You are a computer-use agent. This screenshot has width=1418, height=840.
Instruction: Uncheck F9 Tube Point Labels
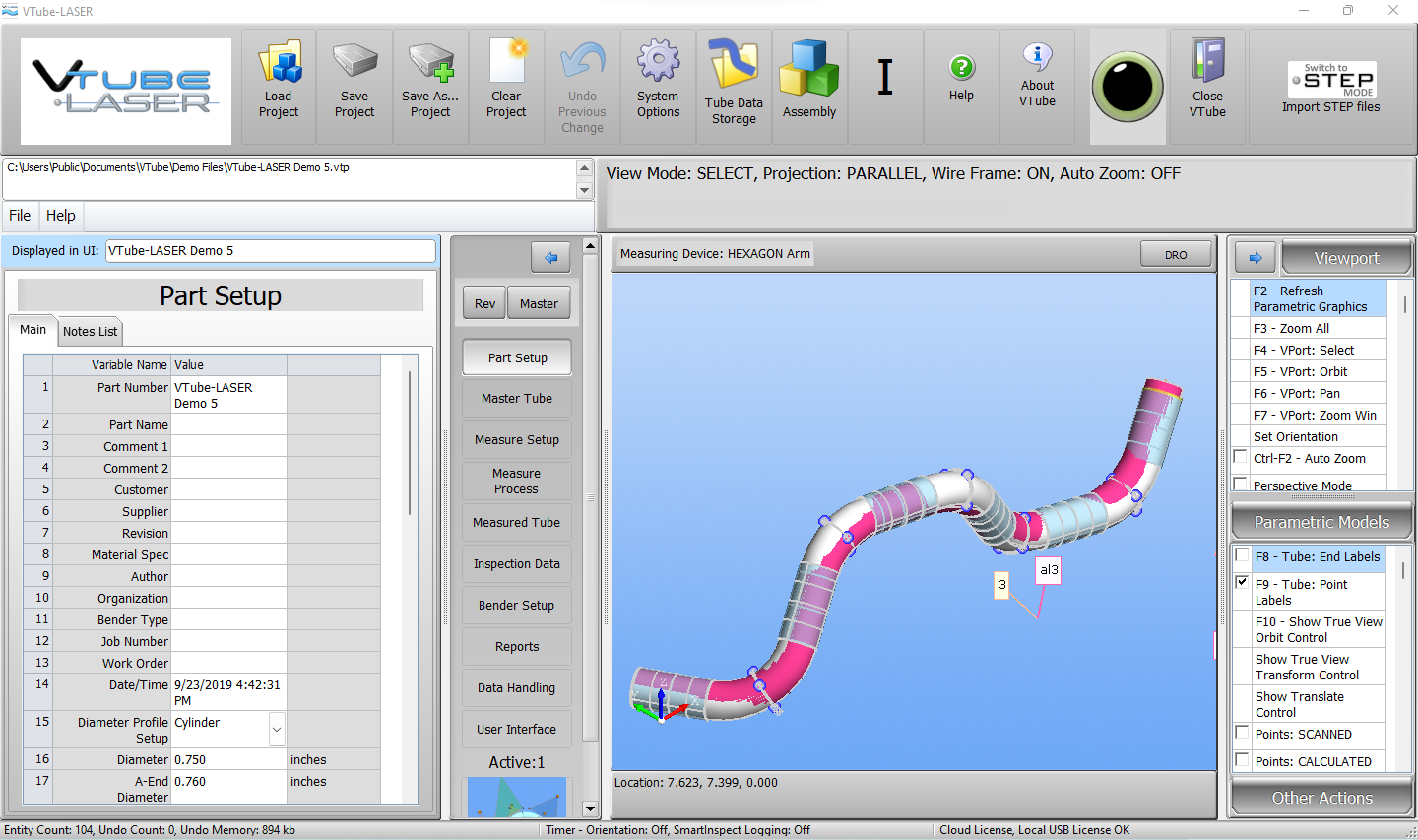(x=1243, y=582)
